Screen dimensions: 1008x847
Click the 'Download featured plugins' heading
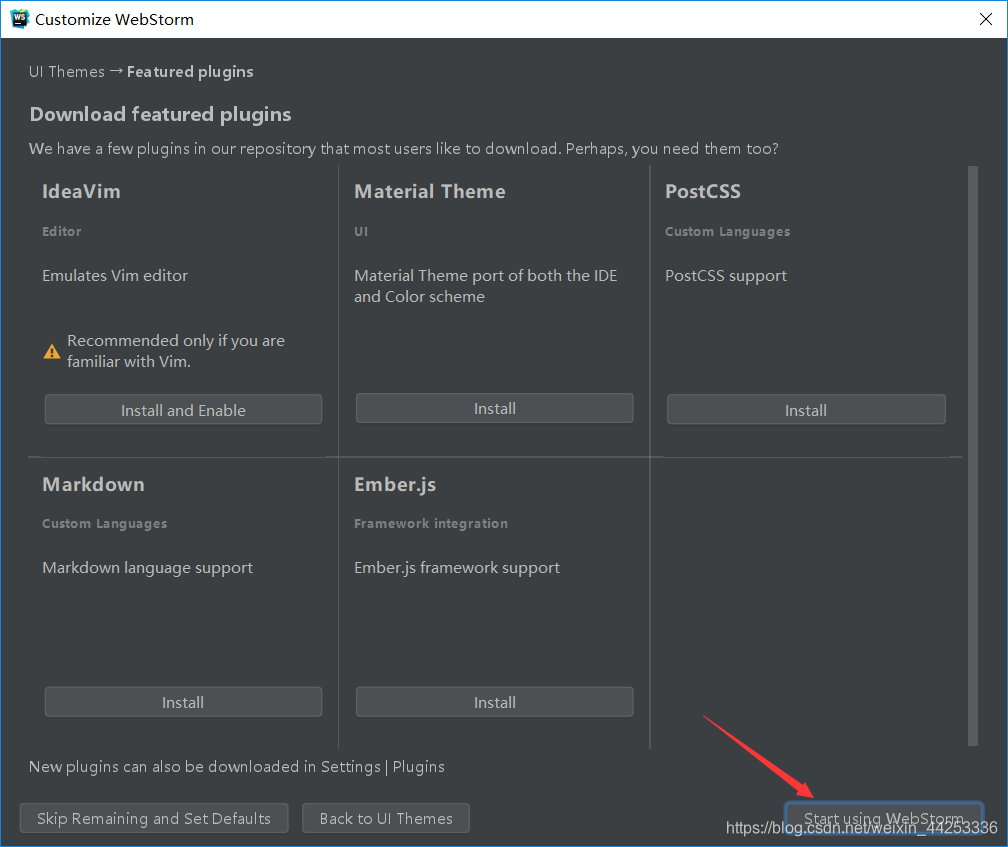pos(161,114)
